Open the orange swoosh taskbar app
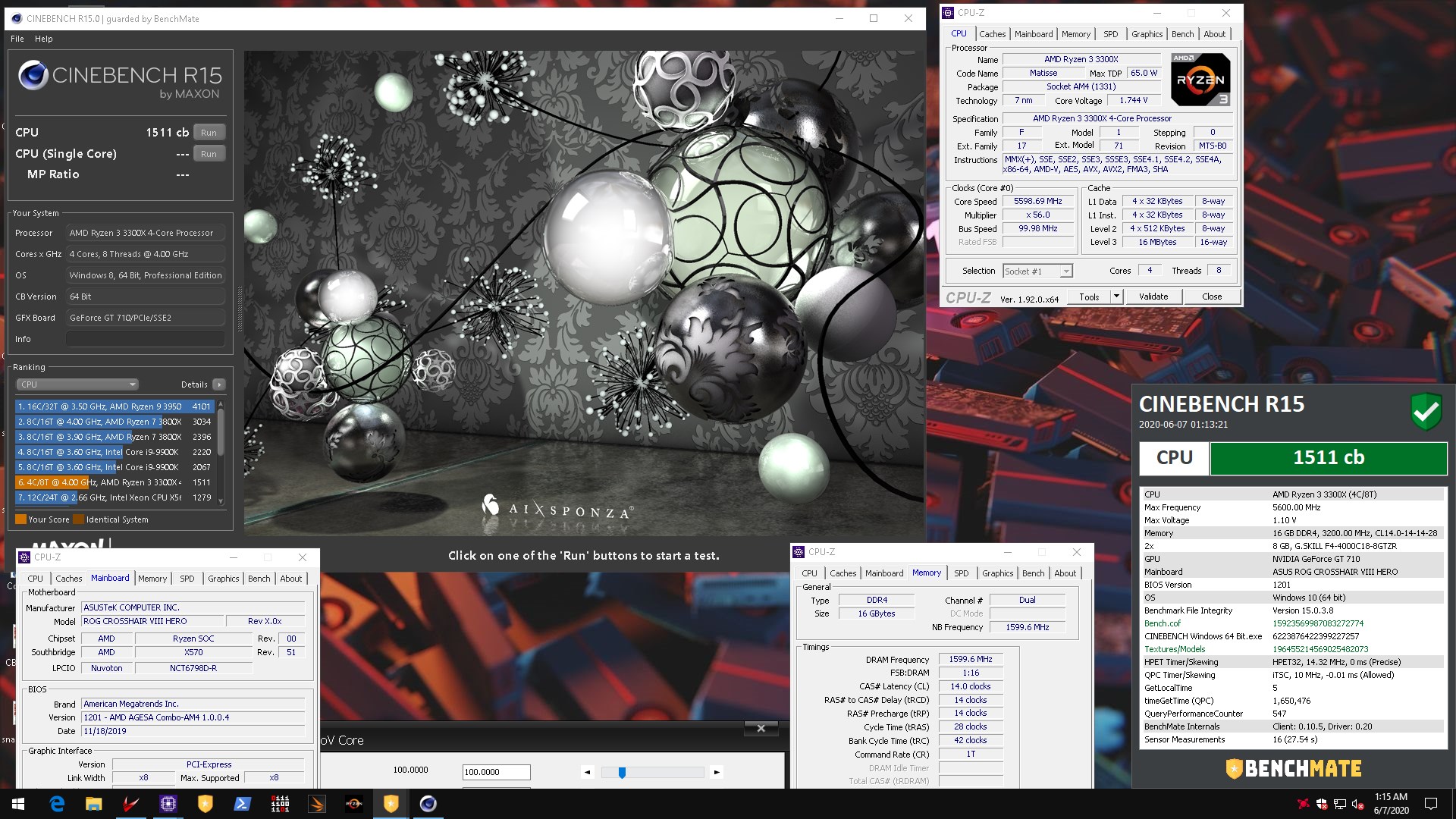 pyautogui.click(x=317, y=804)
